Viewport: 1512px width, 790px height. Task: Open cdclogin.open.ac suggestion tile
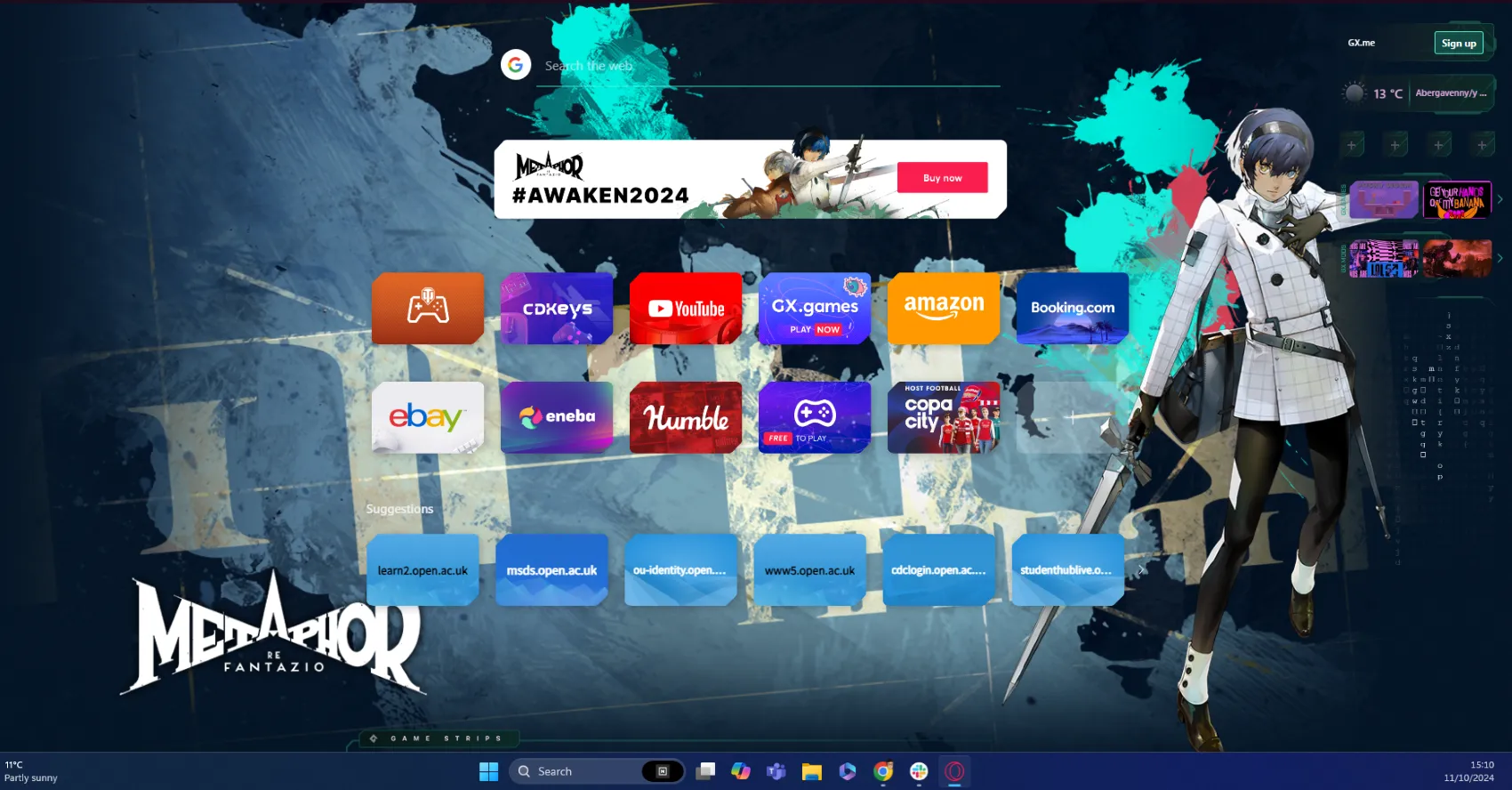point(939,570)
